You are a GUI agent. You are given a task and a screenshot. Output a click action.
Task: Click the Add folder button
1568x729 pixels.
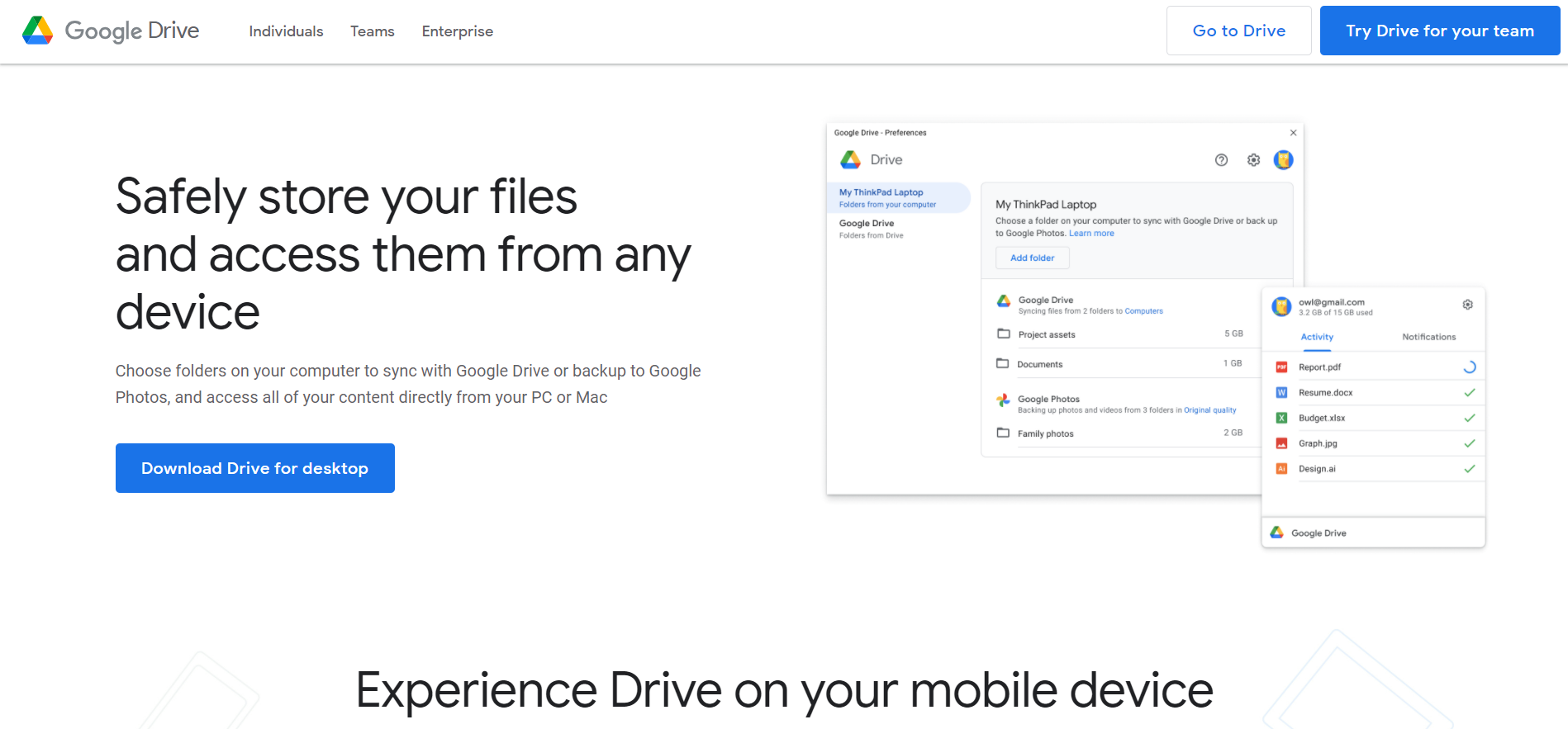click(x=1032, y=258)
